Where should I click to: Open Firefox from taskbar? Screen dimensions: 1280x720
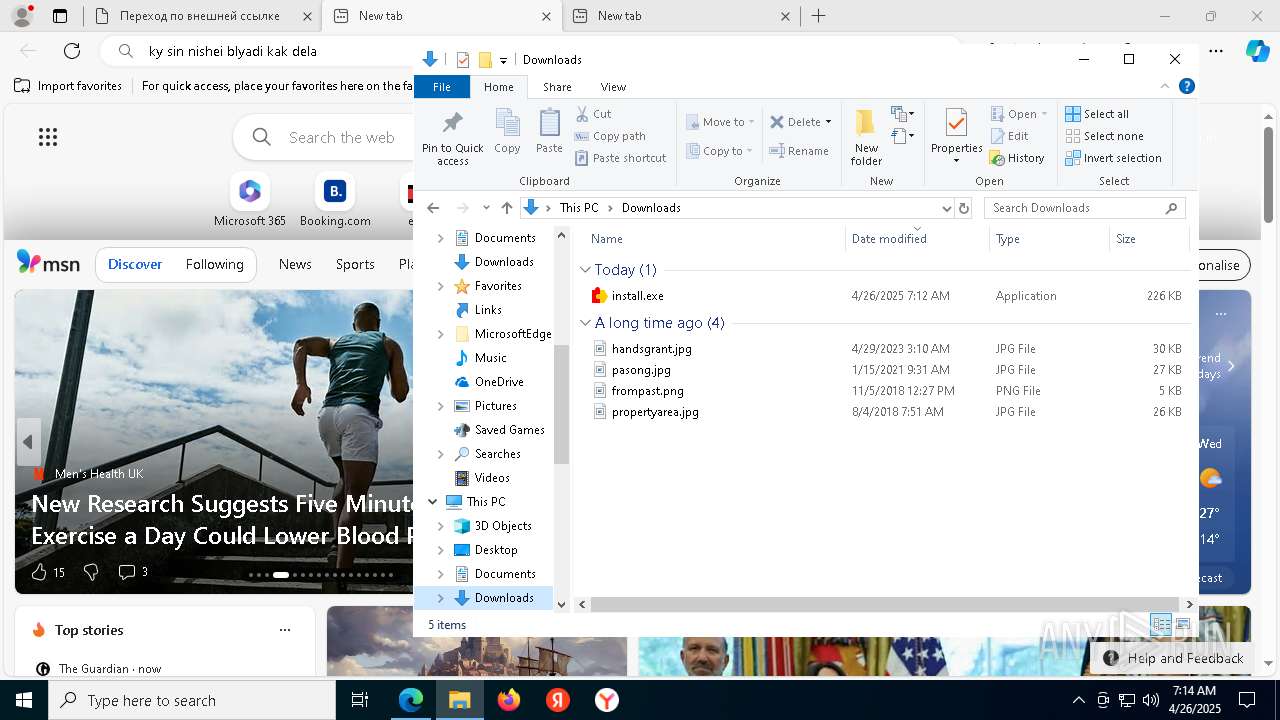tap(509, 700)
